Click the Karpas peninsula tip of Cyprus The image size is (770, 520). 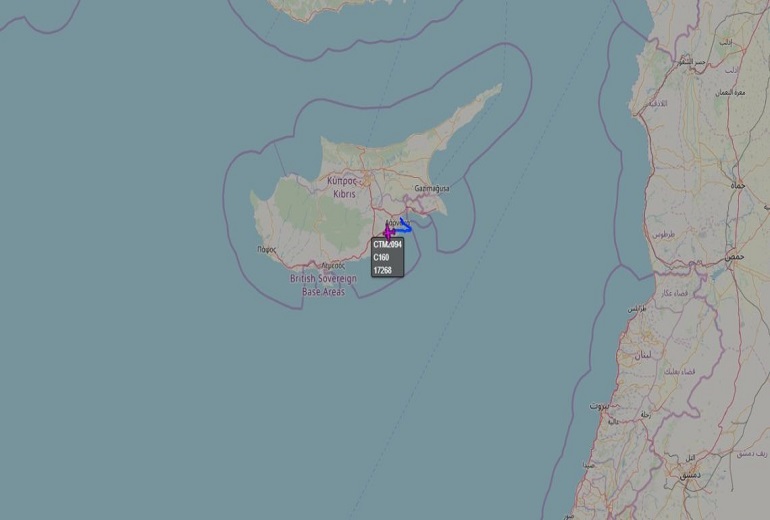point(500,85)
